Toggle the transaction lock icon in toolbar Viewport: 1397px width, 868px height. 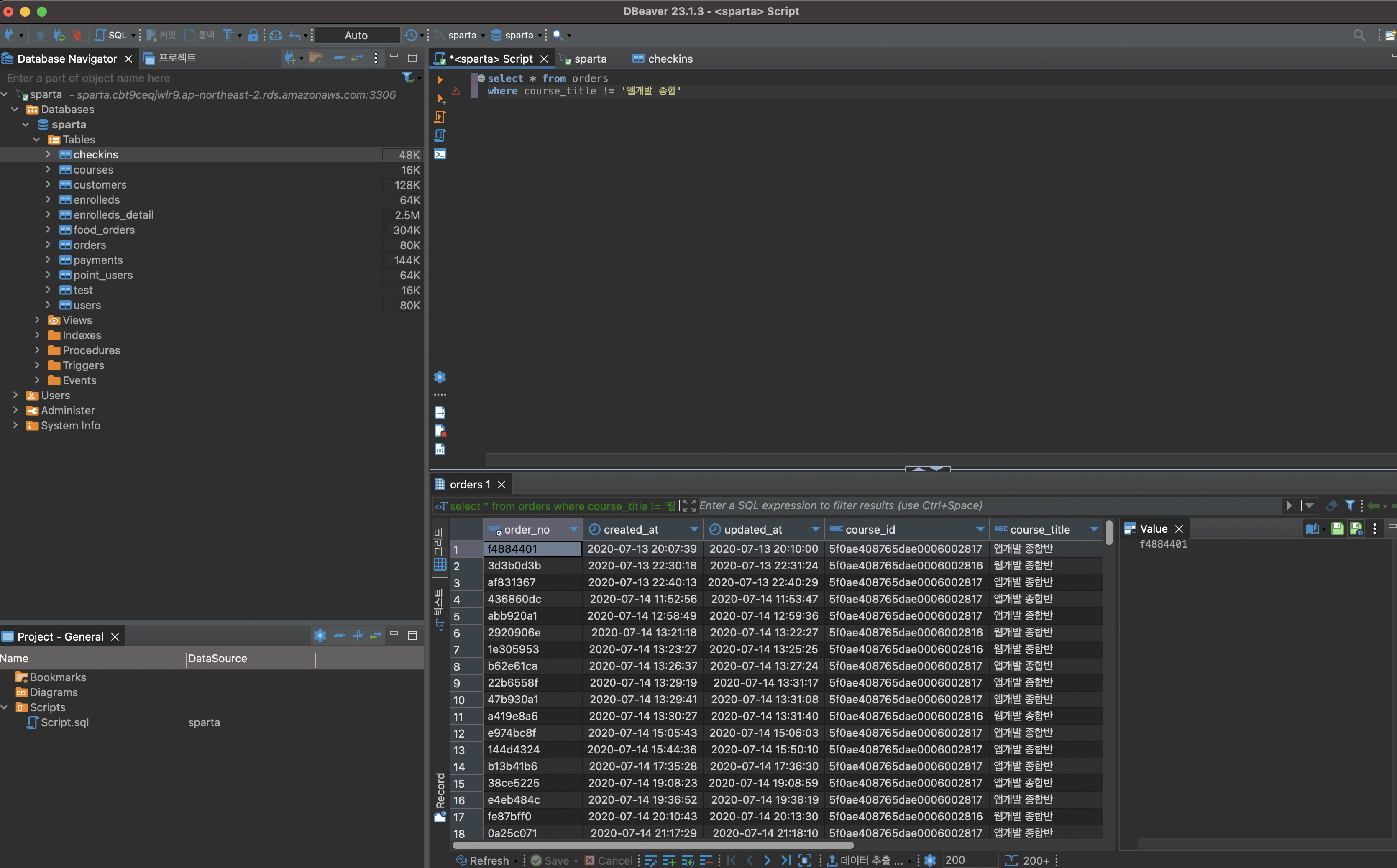tap(253, 35)
